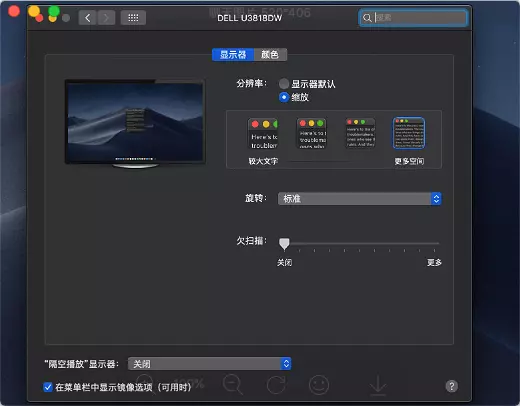The width and height of the screenshot is (520, 406).
Task: Open the 隔空播放 display dropdown showing 关闭
Action: point(209,364)
